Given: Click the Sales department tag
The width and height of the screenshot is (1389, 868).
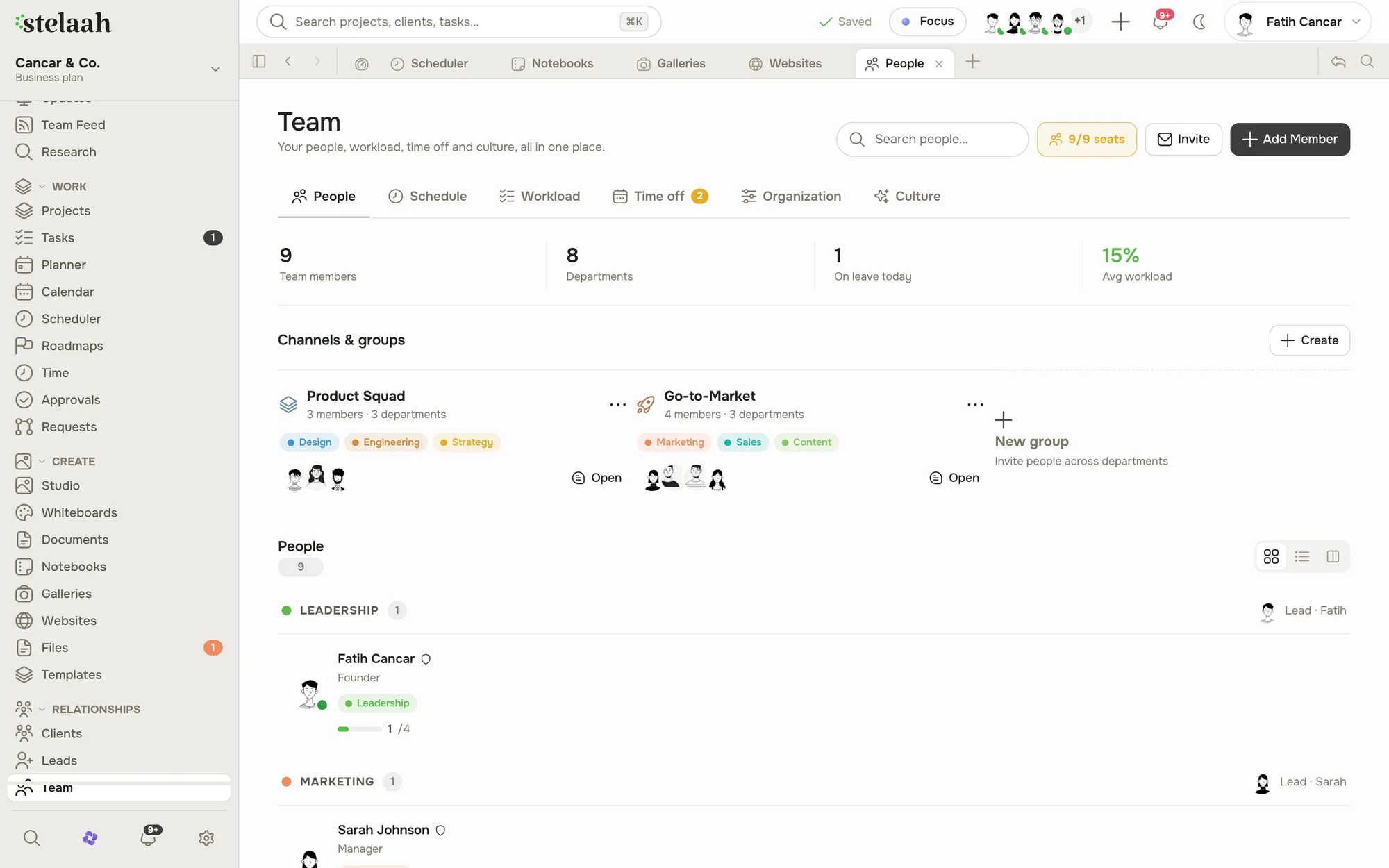Looking at the screenshot, I should tap(742, 442).
